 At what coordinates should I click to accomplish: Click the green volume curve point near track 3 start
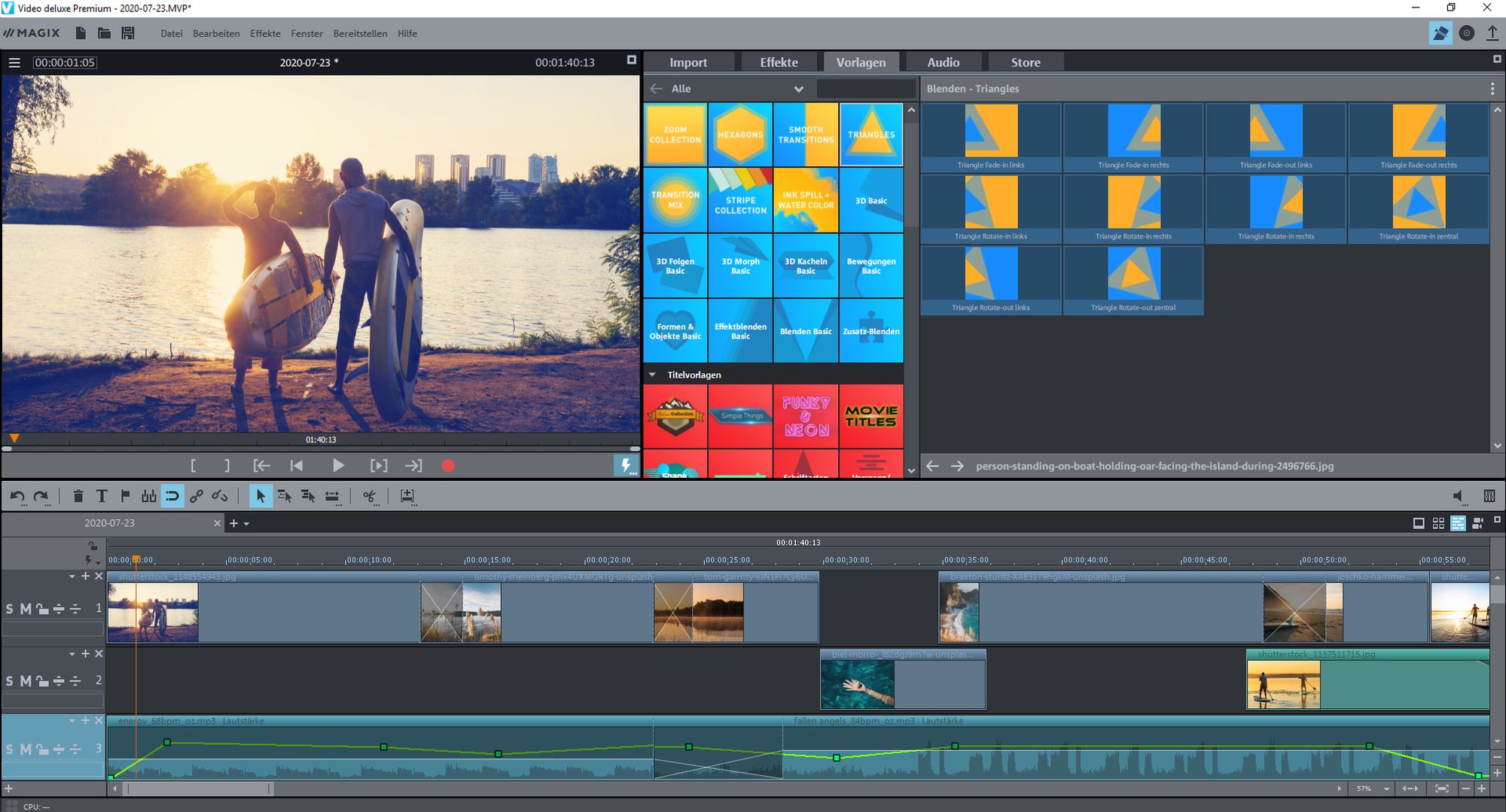click(111, 777)
